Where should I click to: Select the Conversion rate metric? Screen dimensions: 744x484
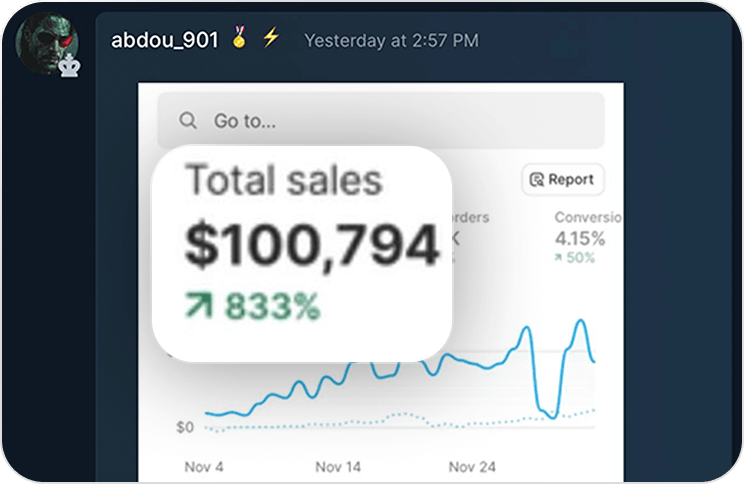[588, 217]
